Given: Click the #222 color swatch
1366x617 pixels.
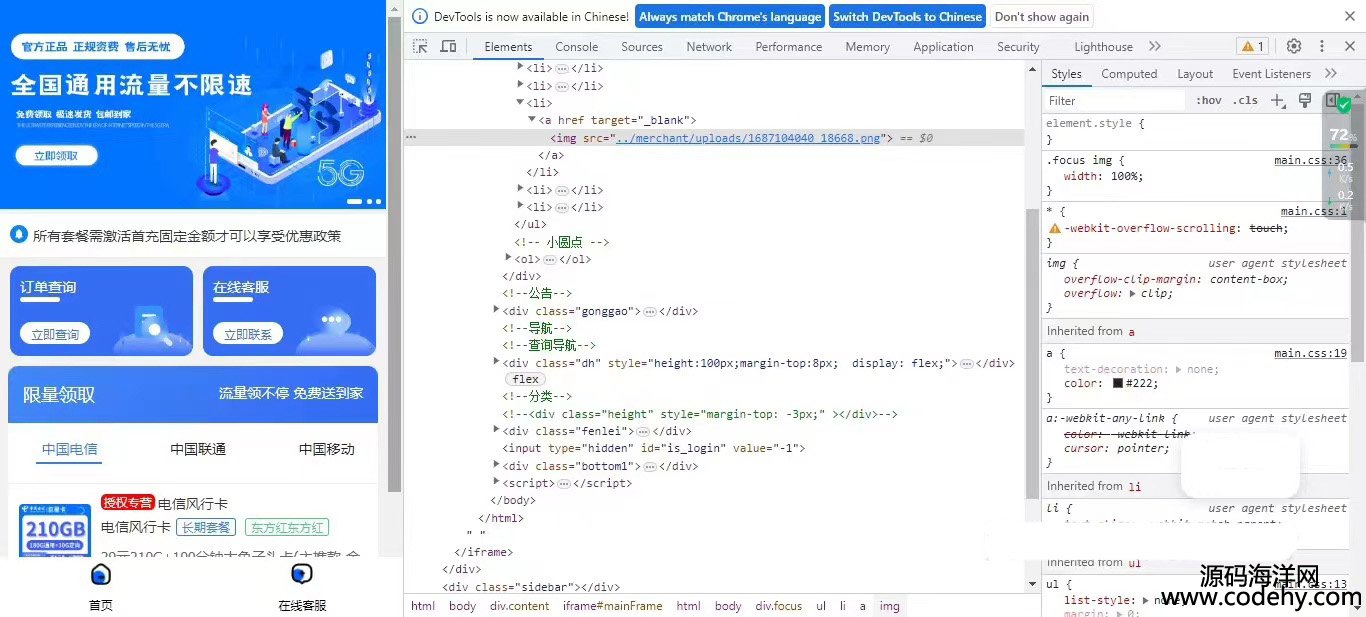Looking at the screenshot, I should click(1118, 383).
